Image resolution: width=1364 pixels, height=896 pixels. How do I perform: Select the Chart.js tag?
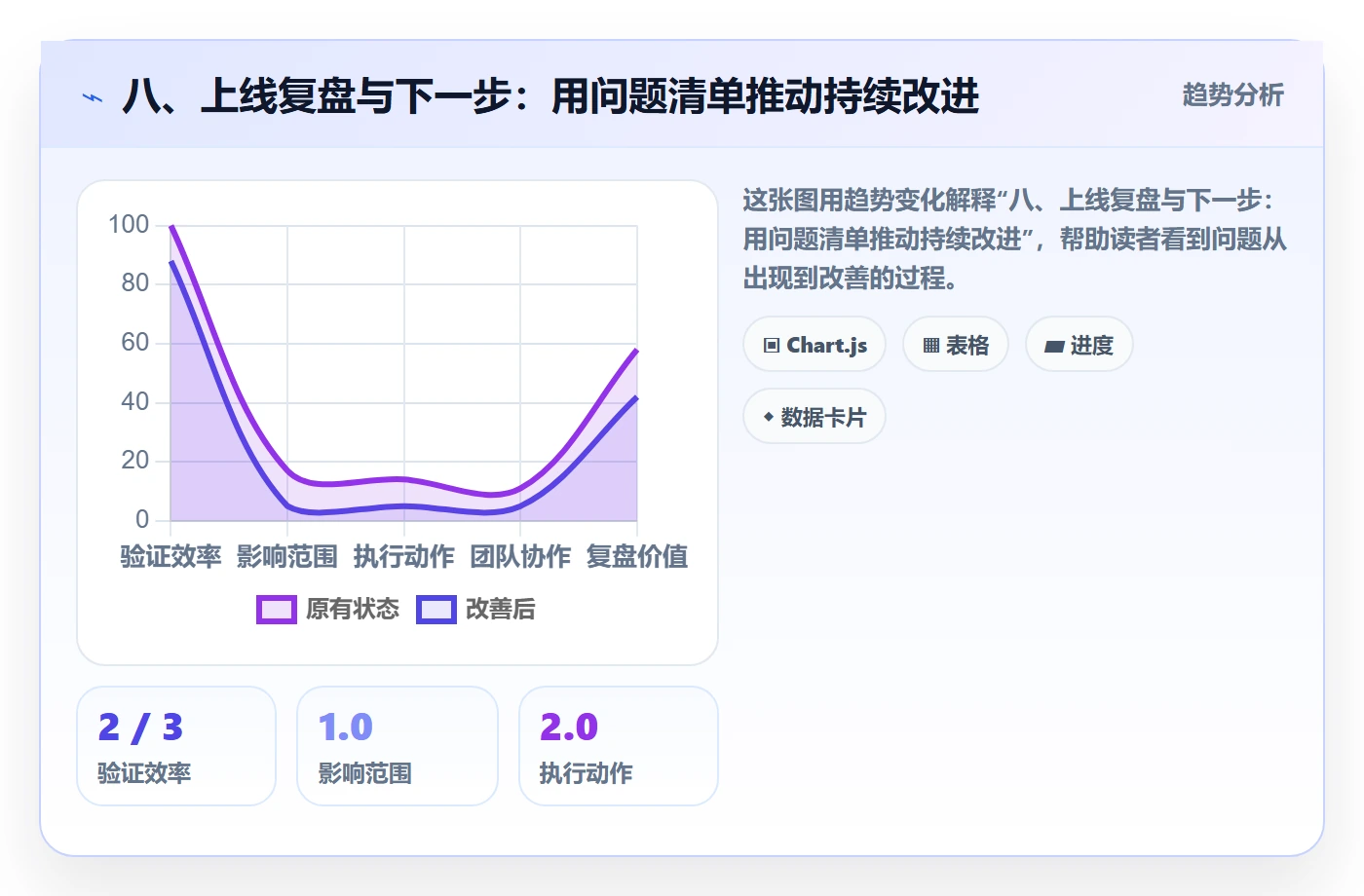click(x=815, y=345)
